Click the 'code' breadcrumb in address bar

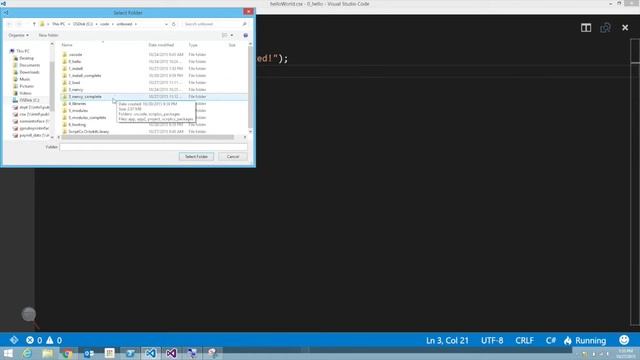105,24
